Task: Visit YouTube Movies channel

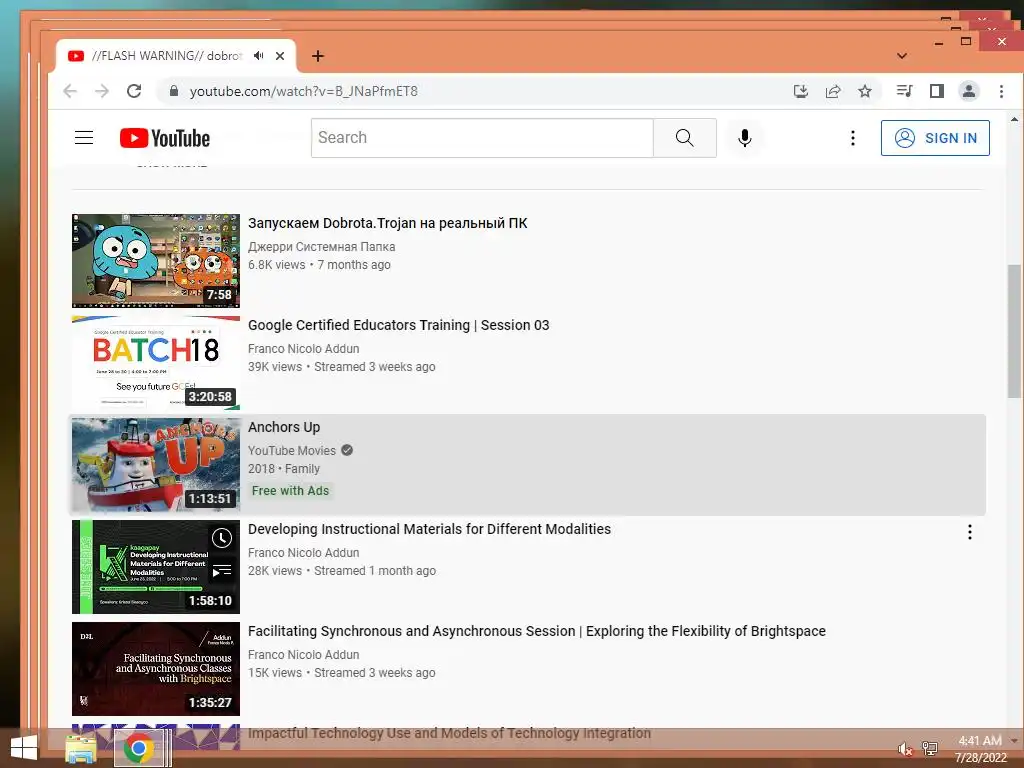Action: point(292,451)
